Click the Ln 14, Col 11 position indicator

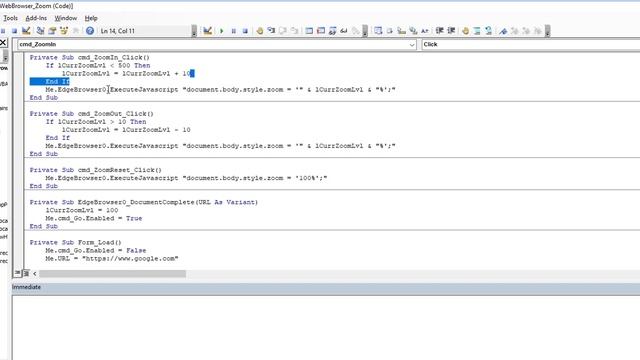click(118, 31)
